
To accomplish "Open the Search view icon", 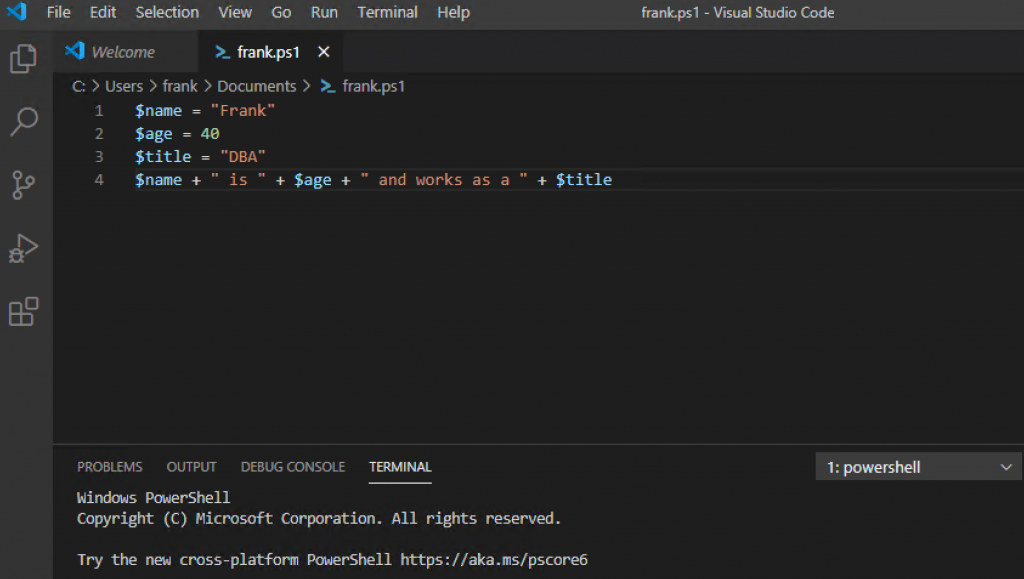I will pos(23,122).
